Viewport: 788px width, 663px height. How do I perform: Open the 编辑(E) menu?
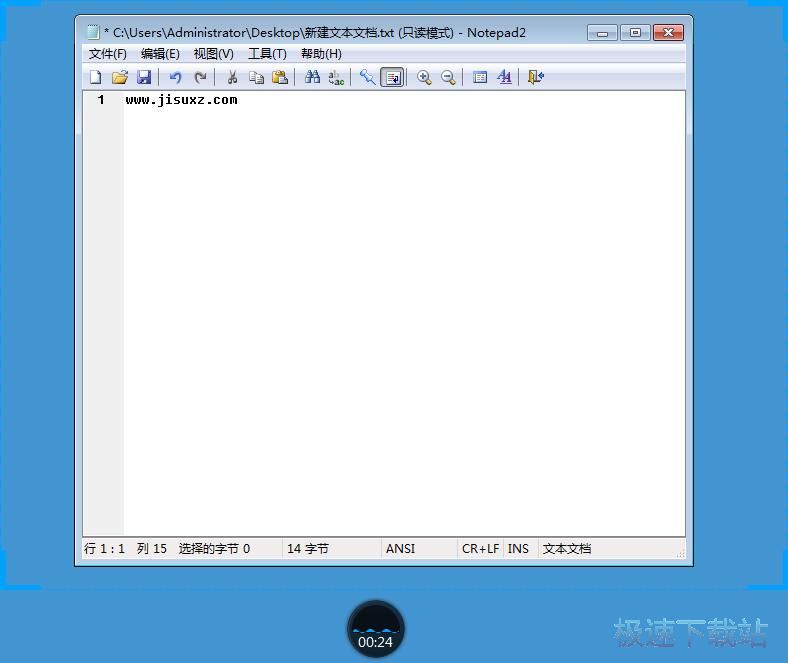tap(160, 54)
